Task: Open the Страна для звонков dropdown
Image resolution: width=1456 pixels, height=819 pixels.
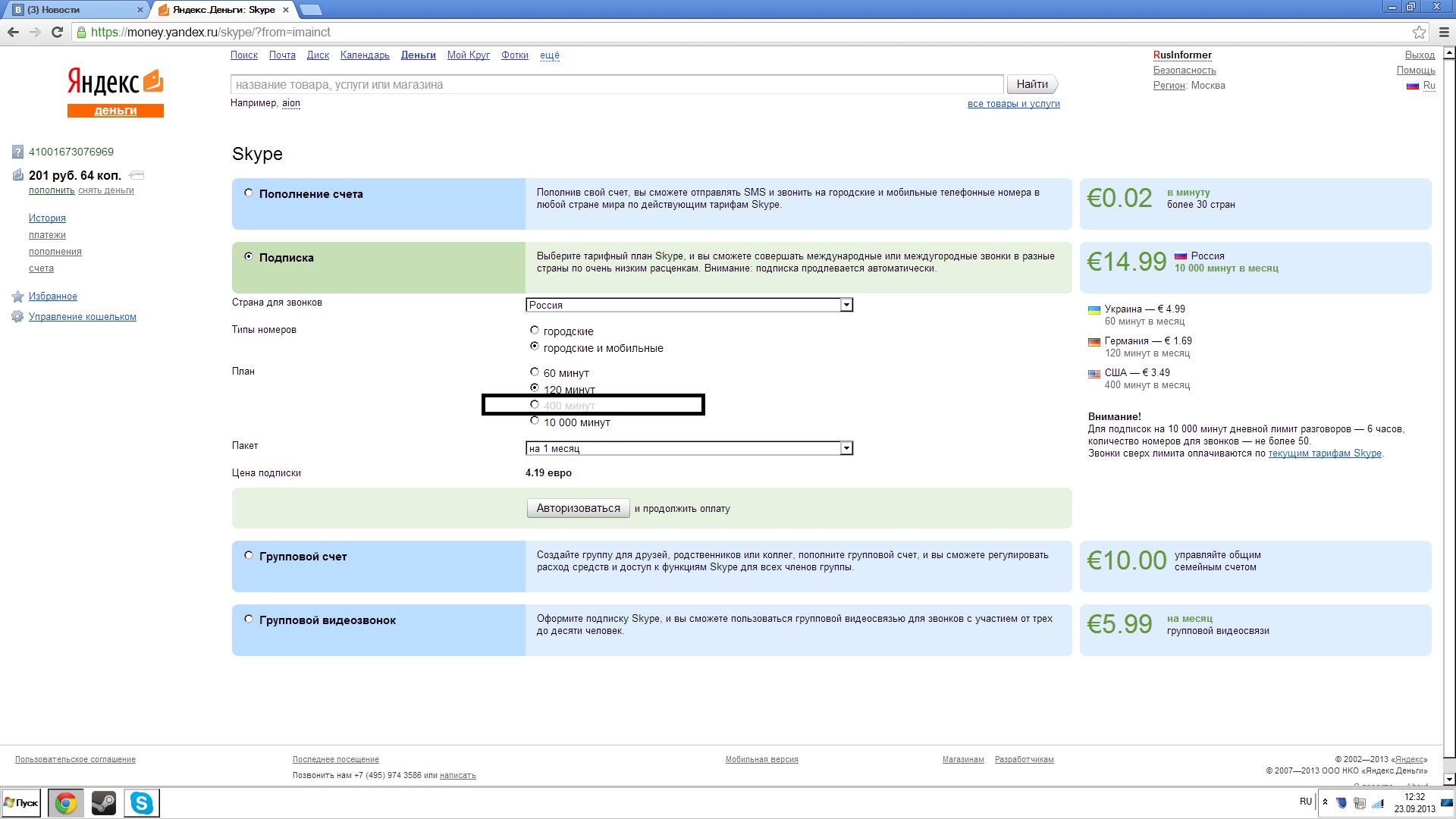Action: [689, 305]
